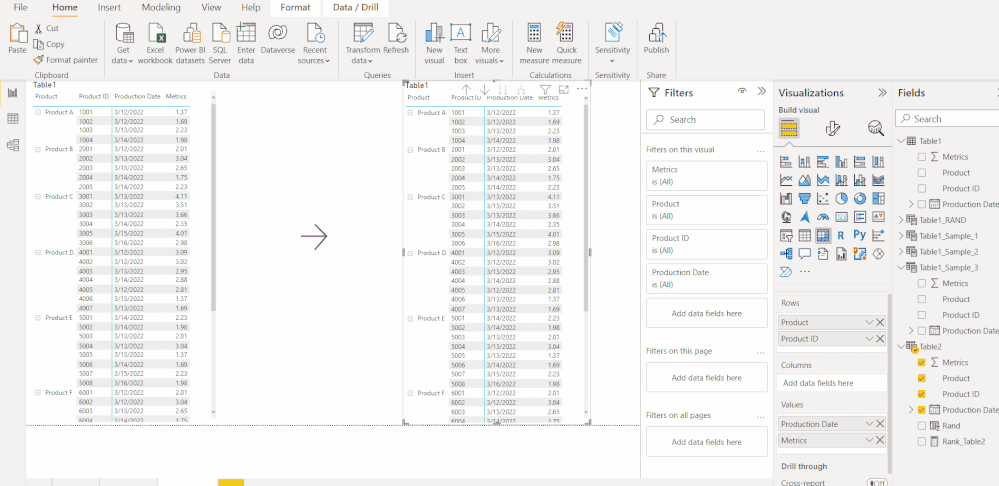Viewport: 999px width, 486px height.
Task: Uncheck Metrics under Table2
Action: click(922, 362)
